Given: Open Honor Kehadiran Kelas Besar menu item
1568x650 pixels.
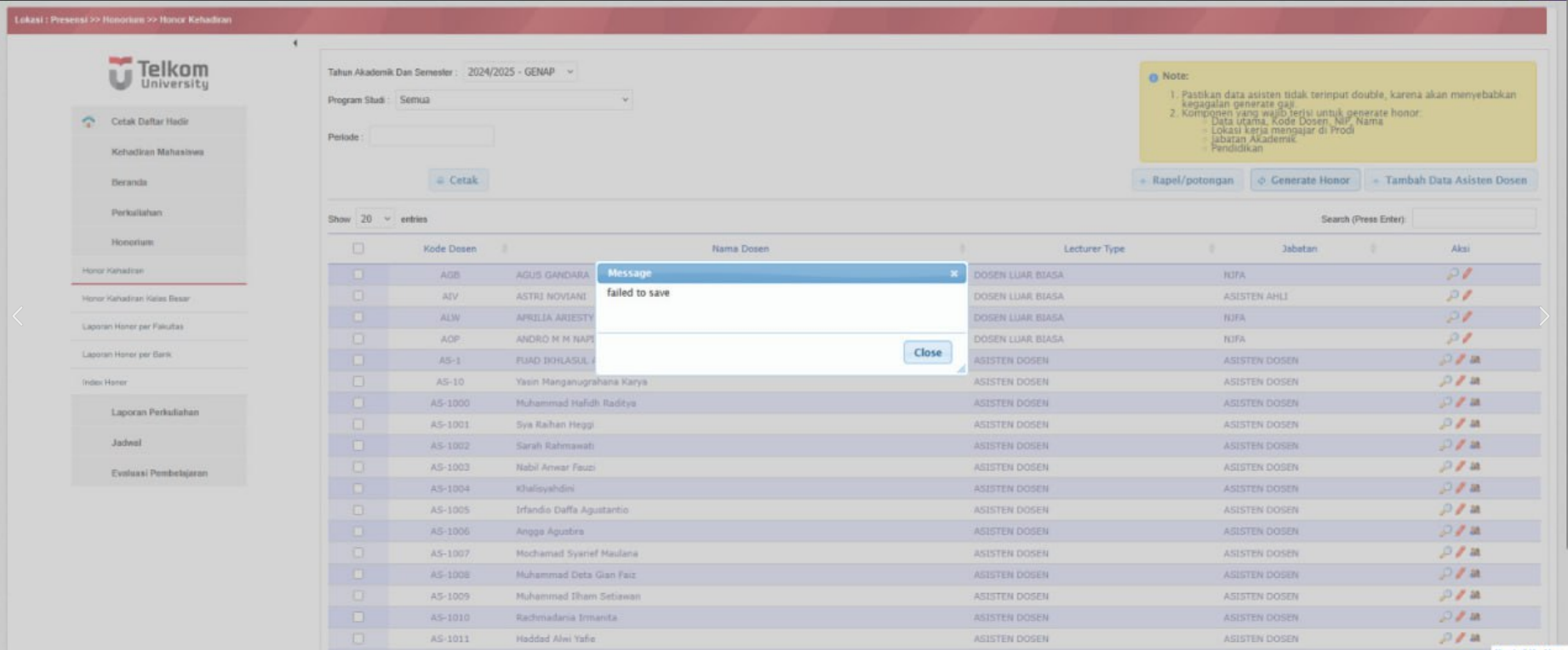Looking at the screenshot, I should [x=136, y=299].
